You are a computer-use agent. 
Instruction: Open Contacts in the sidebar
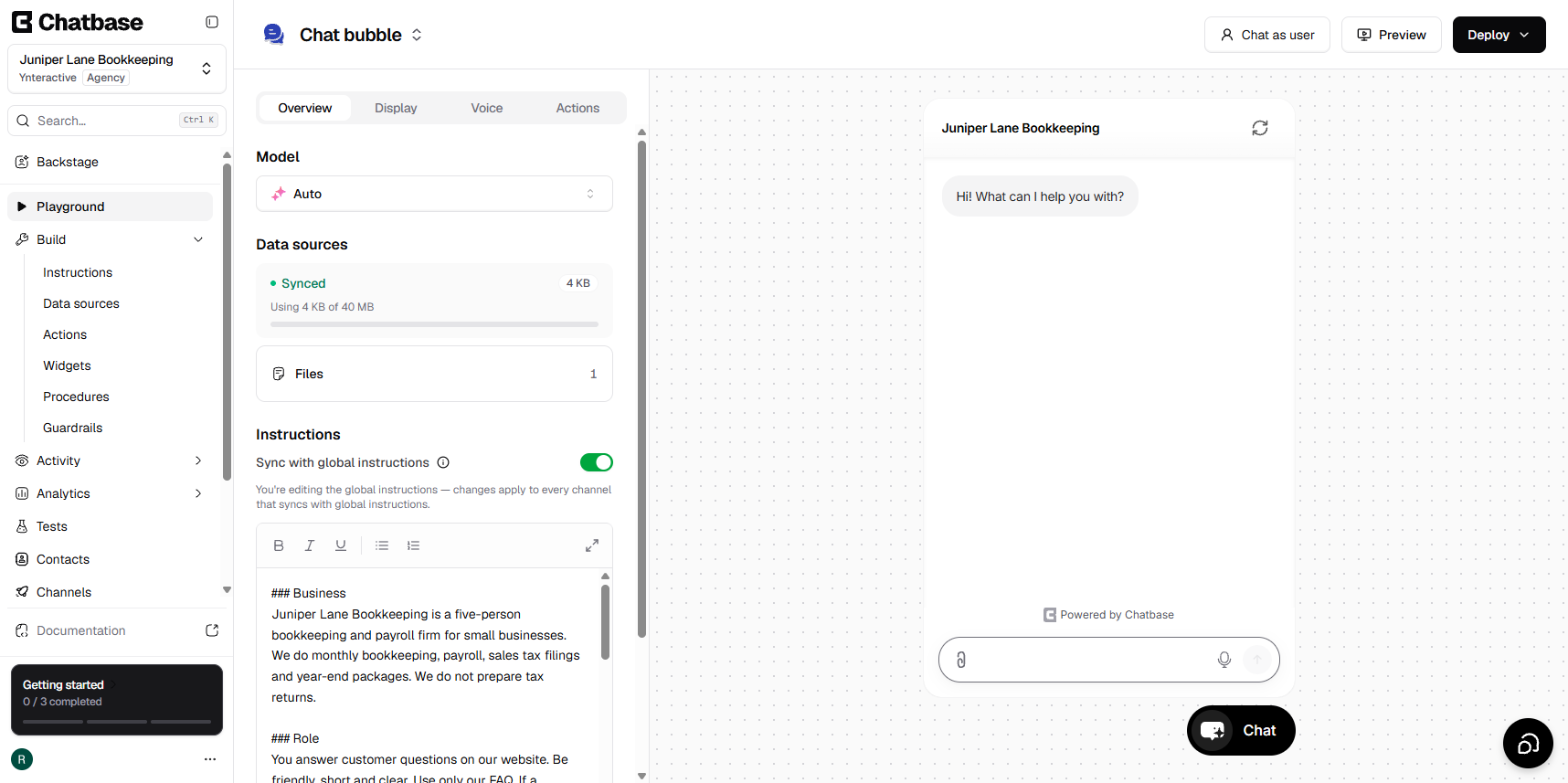click(x=110, y=559)
